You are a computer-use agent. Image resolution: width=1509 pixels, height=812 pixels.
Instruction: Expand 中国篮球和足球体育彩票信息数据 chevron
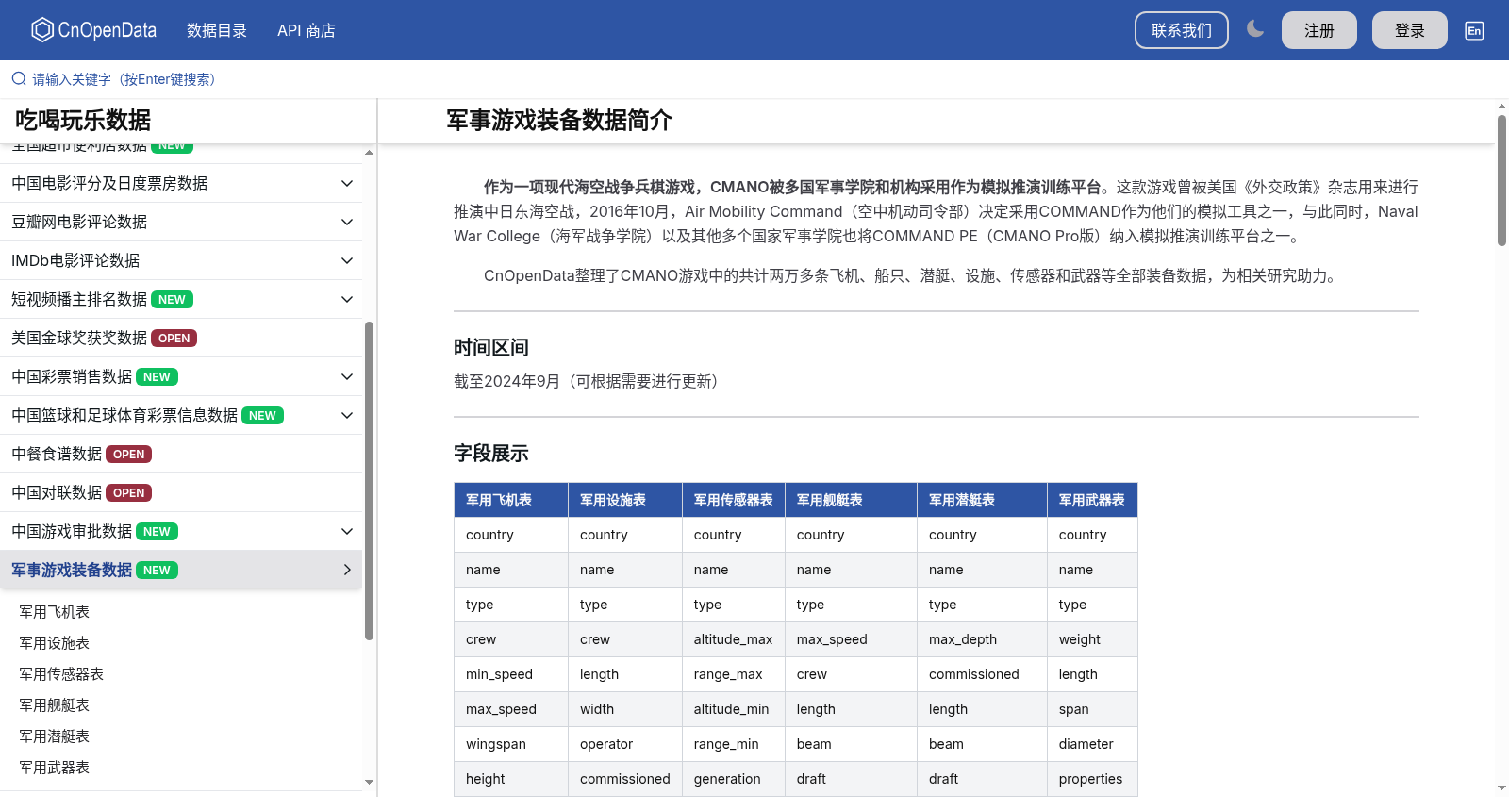pos(347,415)
